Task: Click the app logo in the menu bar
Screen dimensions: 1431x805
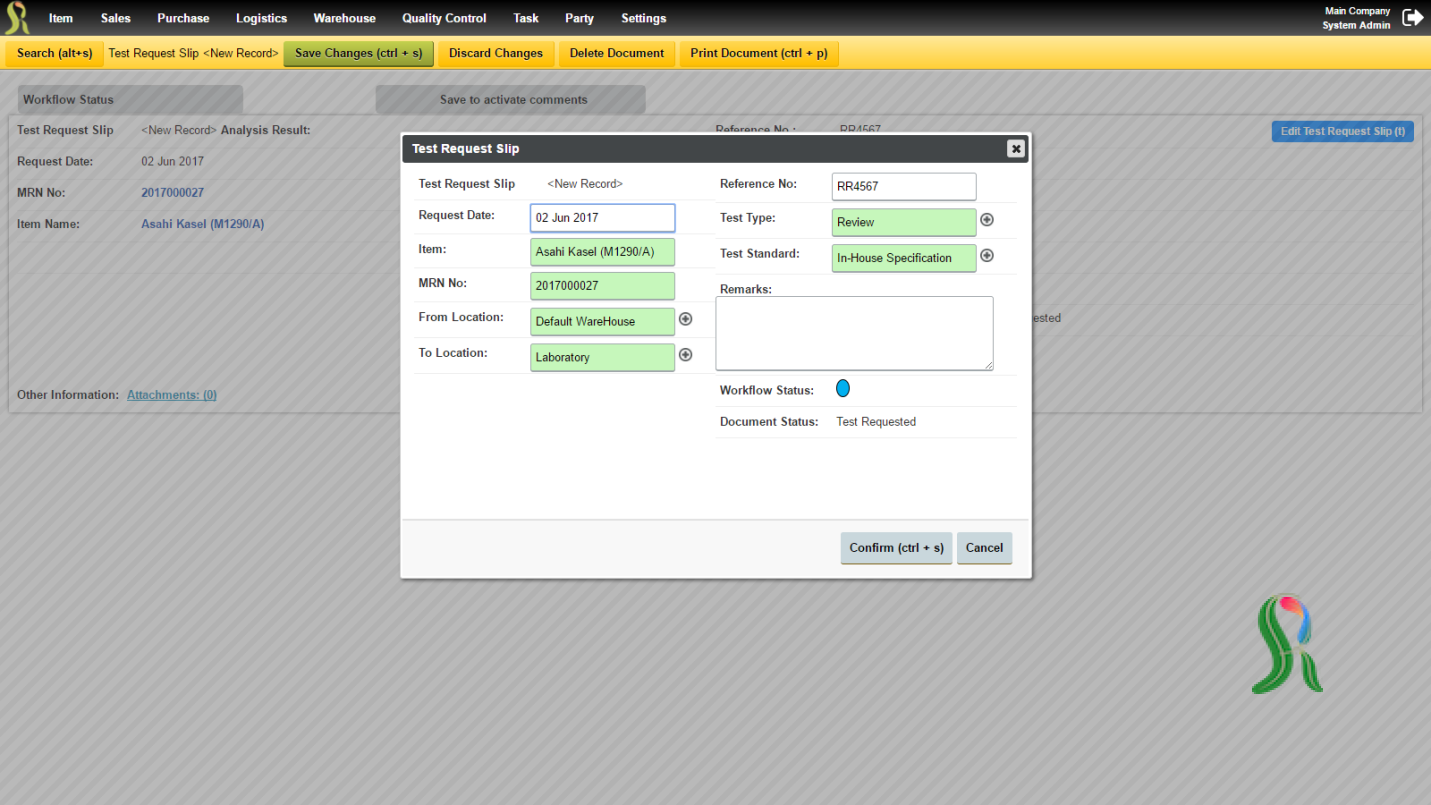Action: [x=17, y=18]
